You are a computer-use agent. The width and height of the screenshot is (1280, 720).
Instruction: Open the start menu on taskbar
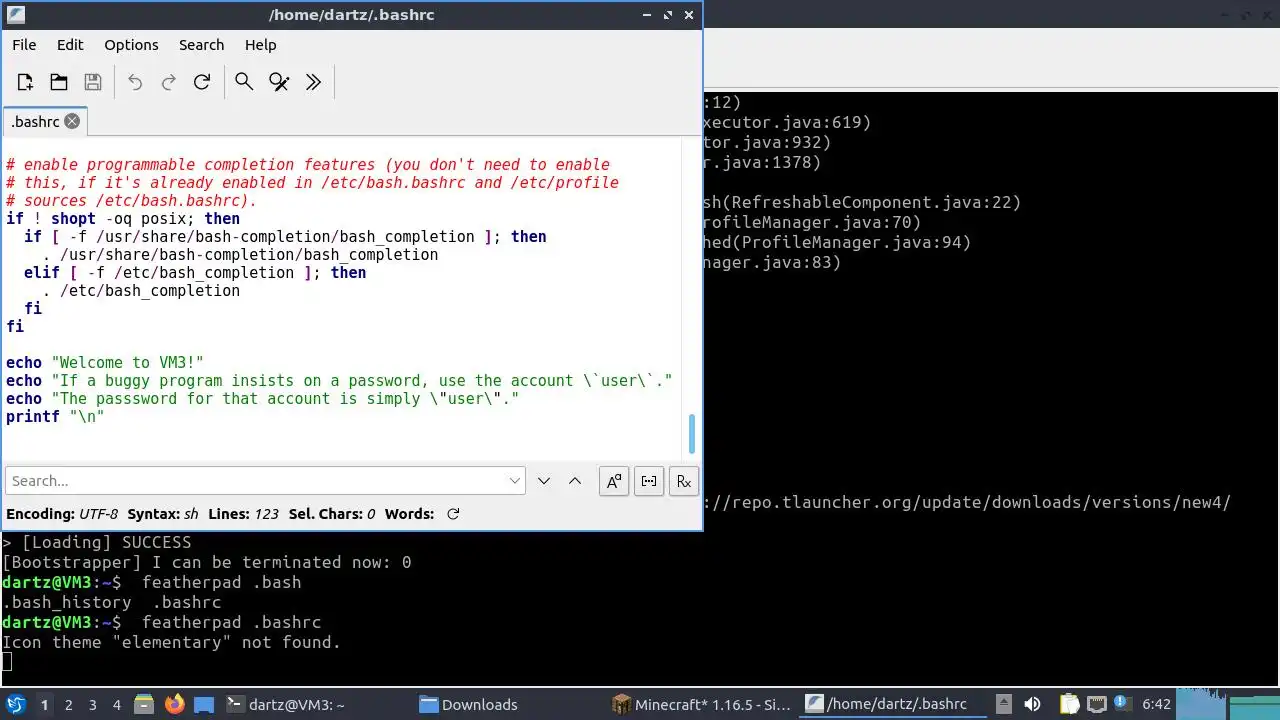coord(16,704)
